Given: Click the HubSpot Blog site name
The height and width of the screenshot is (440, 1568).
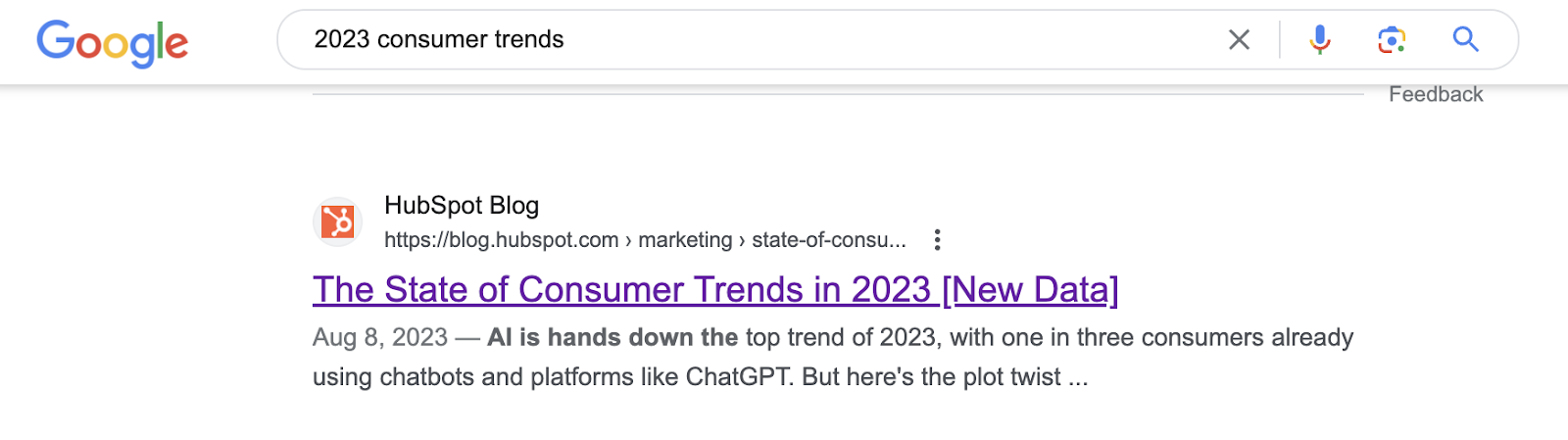Looking at the screenshot, I should click(462, 206).
